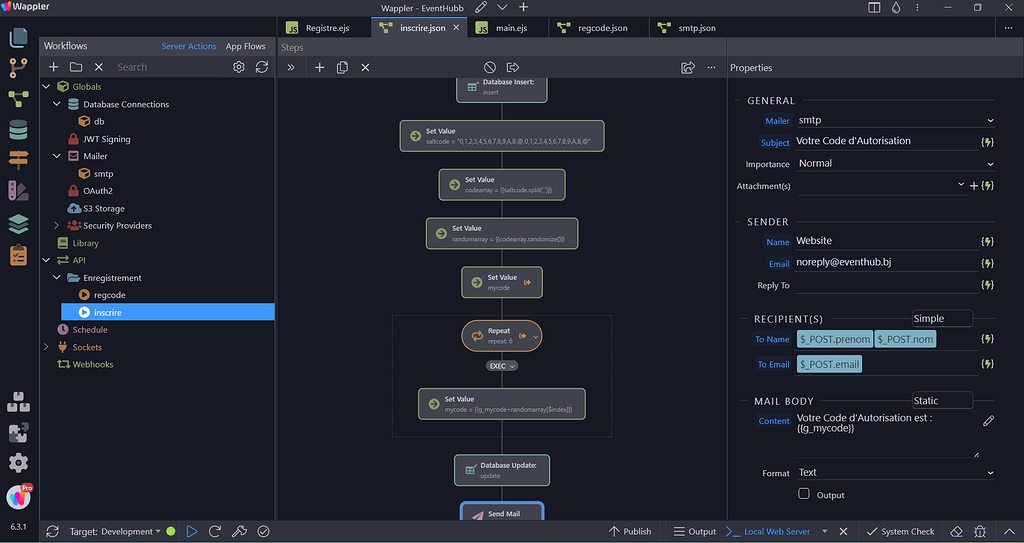Screen dimensions: 1024x543
Task: Click the sender Email input field
Action: [884, 263]
